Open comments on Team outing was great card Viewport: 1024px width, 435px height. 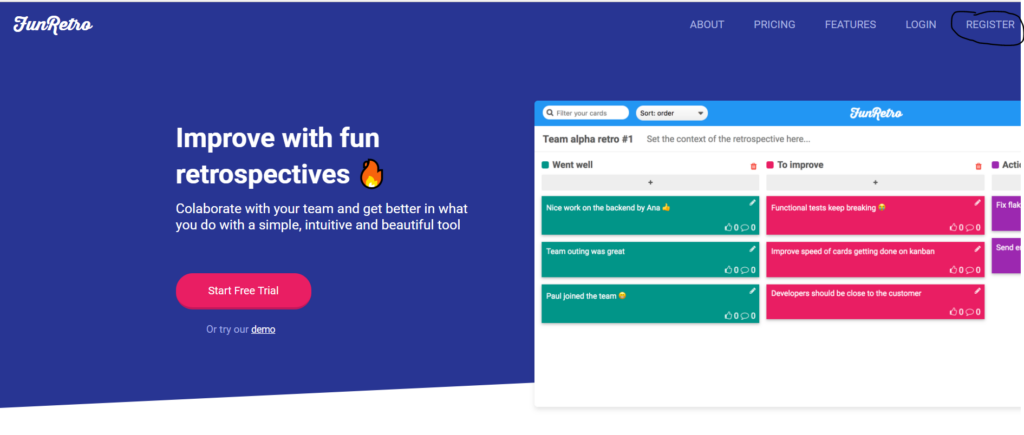pos(744,270)
